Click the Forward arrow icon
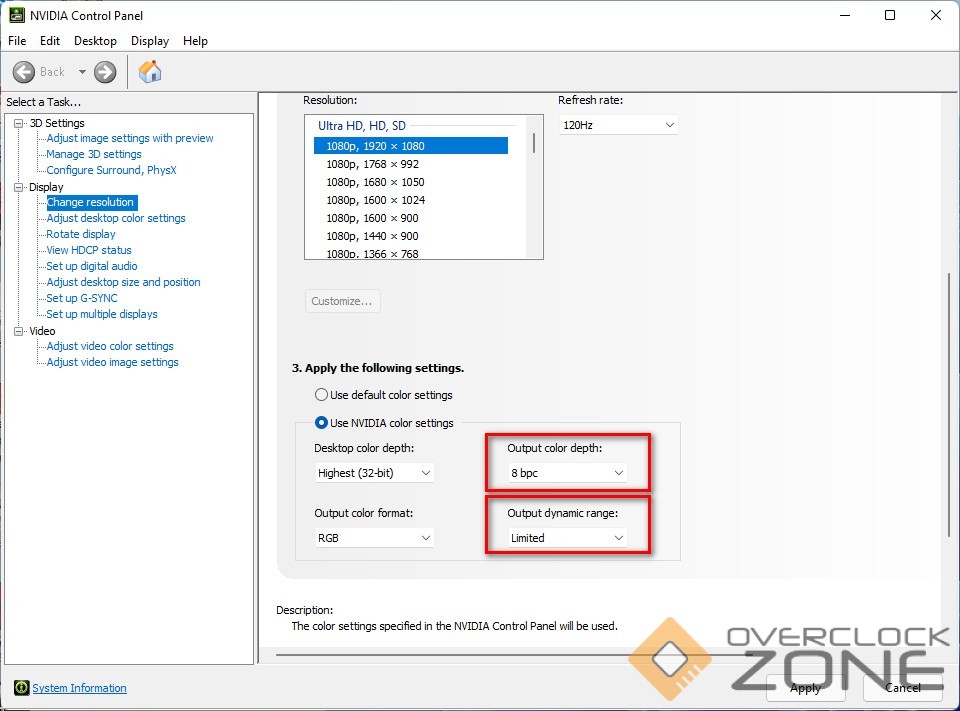 pos(105,72)
